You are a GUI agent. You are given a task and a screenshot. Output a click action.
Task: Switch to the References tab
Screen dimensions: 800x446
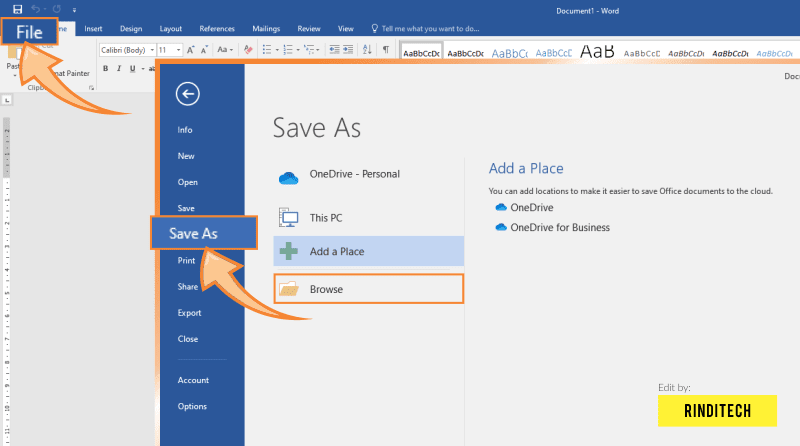[x=217, y=29]
